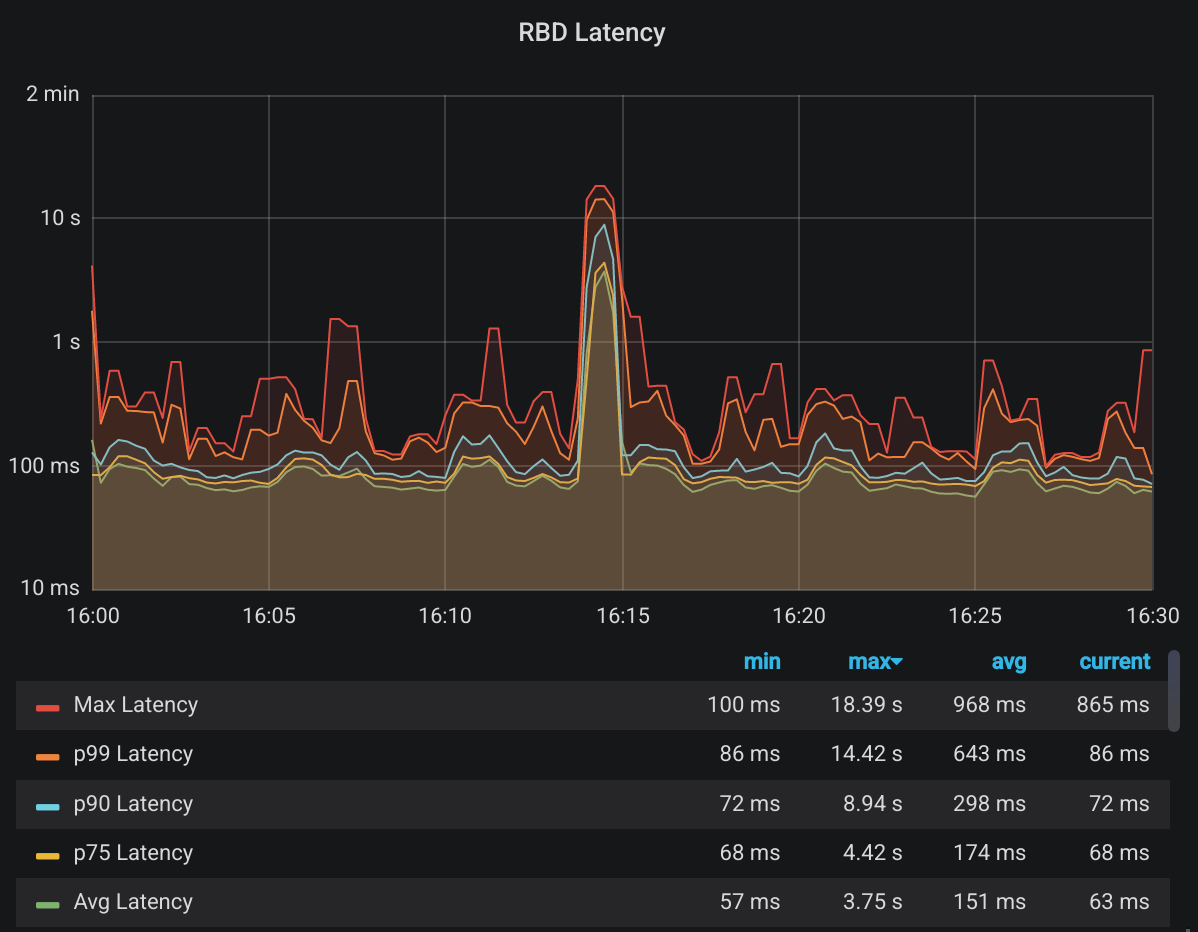Sort legend by current column header
The width and height of the screenshot is (1198, 932).
coord(1114,662)
